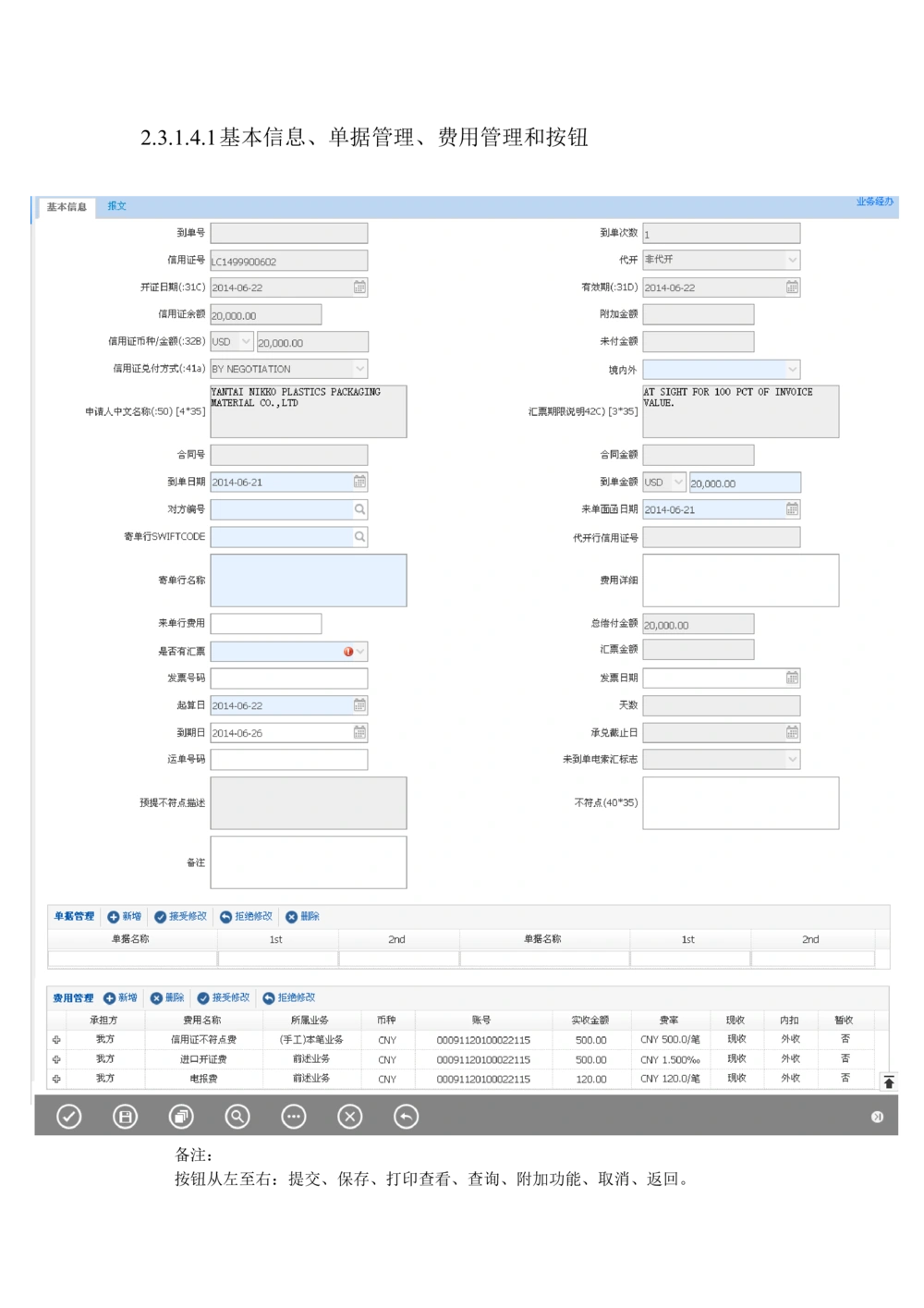Open the BY NEGOTIATION payment method dropdown
Screen dimensions: 924x1308
pos(359,368)
